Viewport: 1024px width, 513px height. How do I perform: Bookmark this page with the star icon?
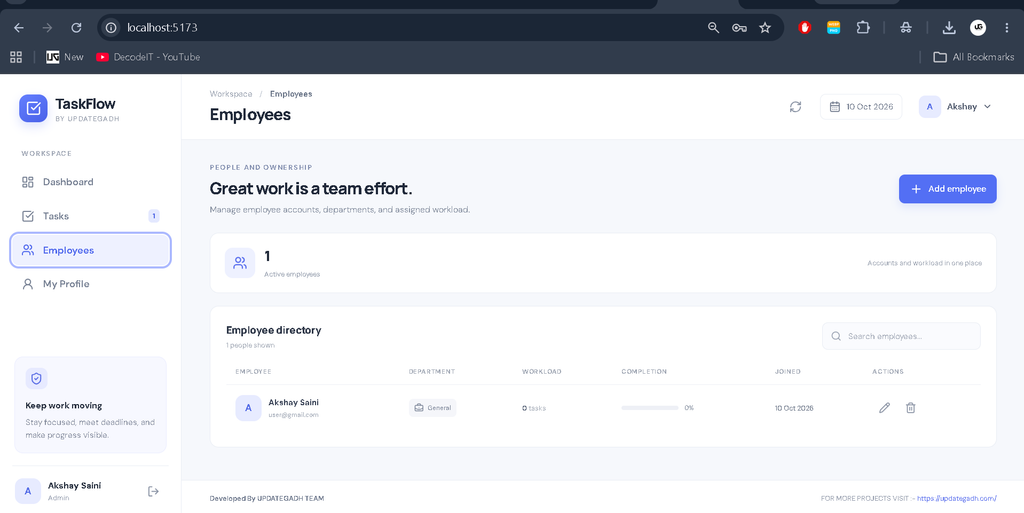point(765,27)
